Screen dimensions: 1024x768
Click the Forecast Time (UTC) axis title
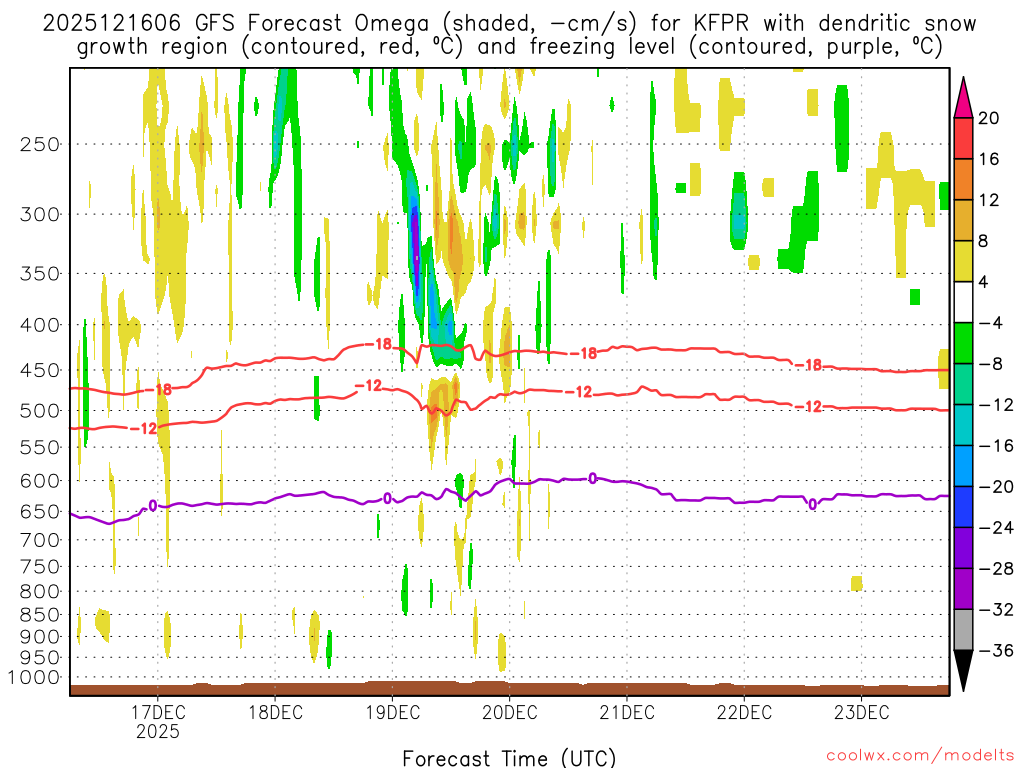point(509,757)
